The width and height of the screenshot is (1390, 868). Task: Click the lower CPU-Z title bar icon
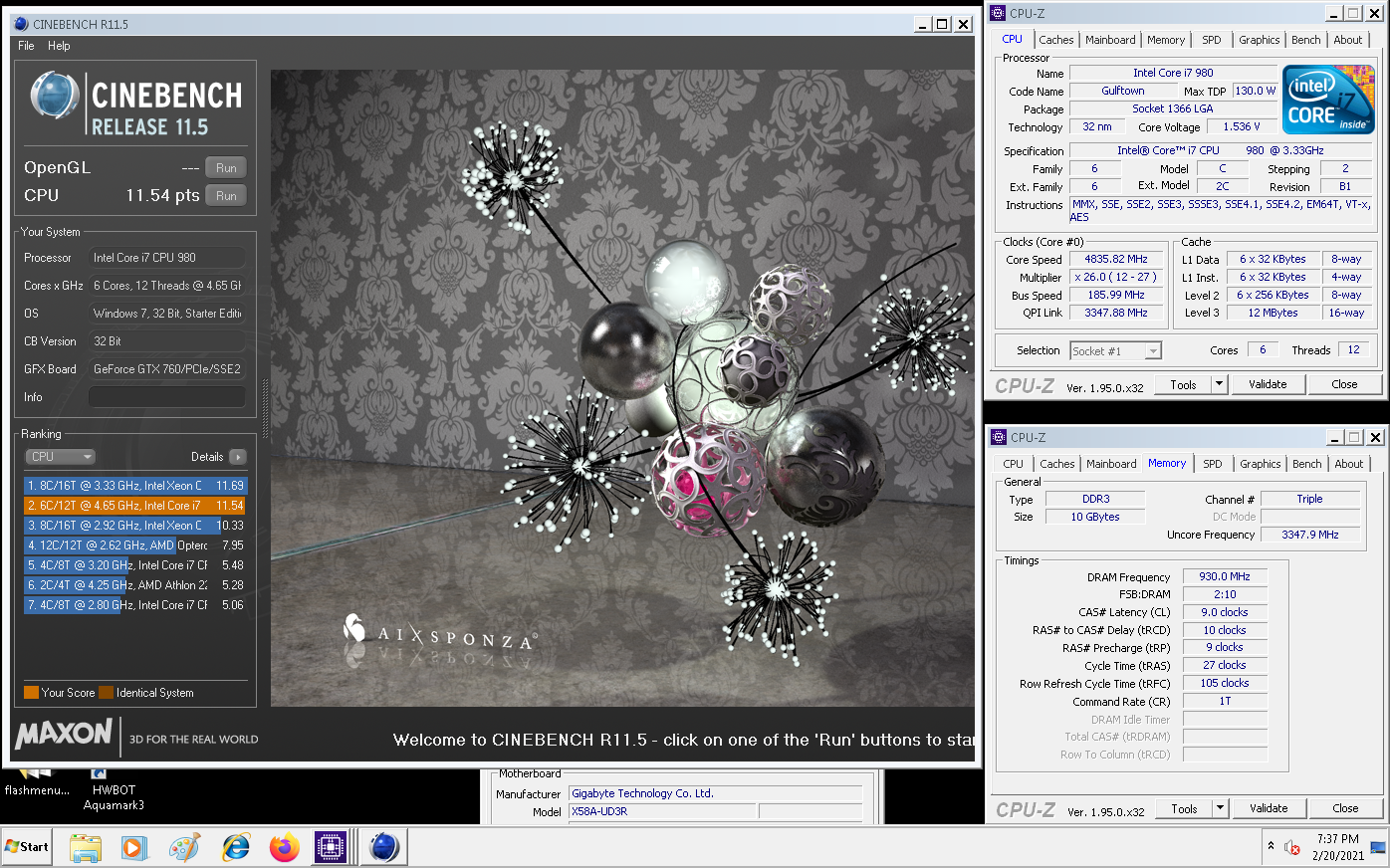999,437
